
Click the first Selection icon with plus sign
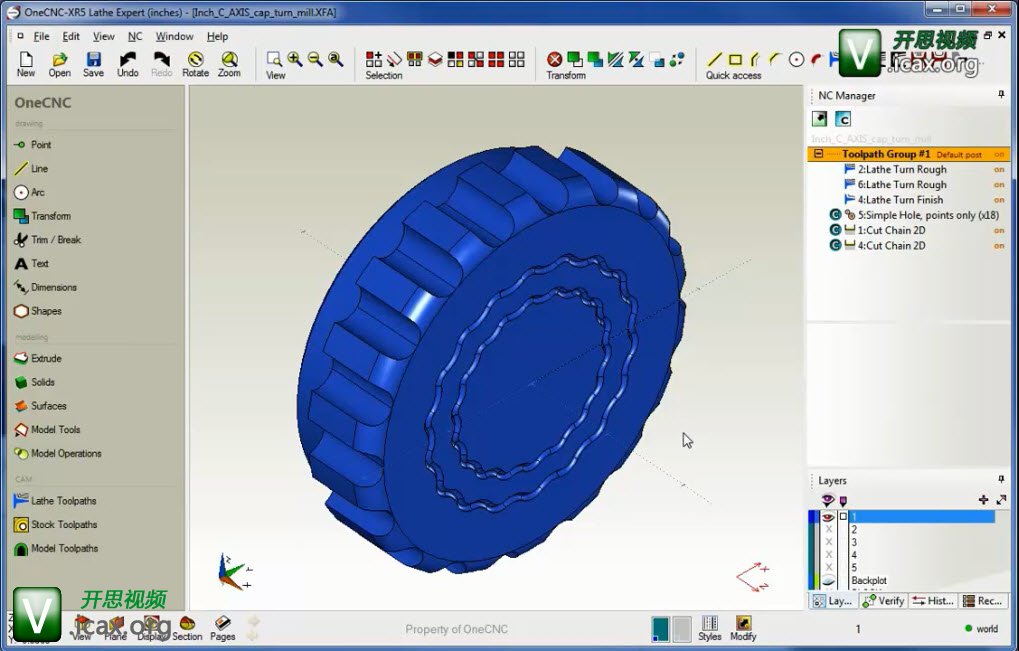(x=374, y=60)
